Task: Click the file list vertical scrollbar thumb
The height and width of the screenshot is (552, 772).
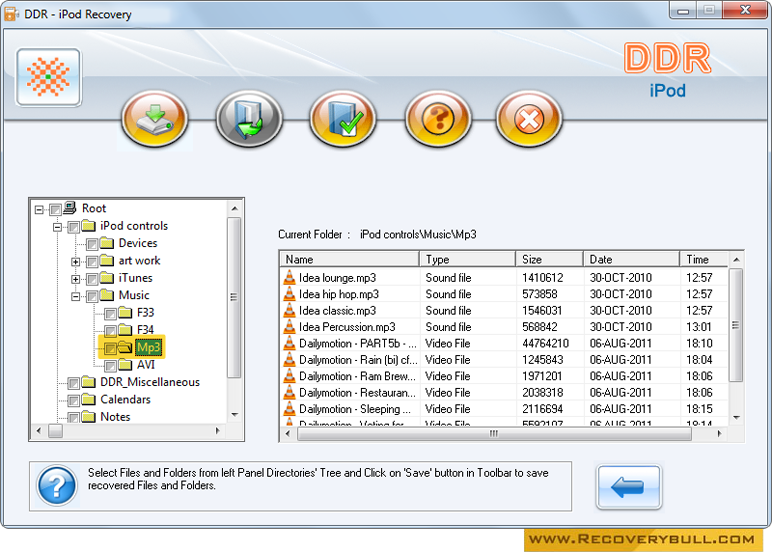Action: tap(736, 325)
